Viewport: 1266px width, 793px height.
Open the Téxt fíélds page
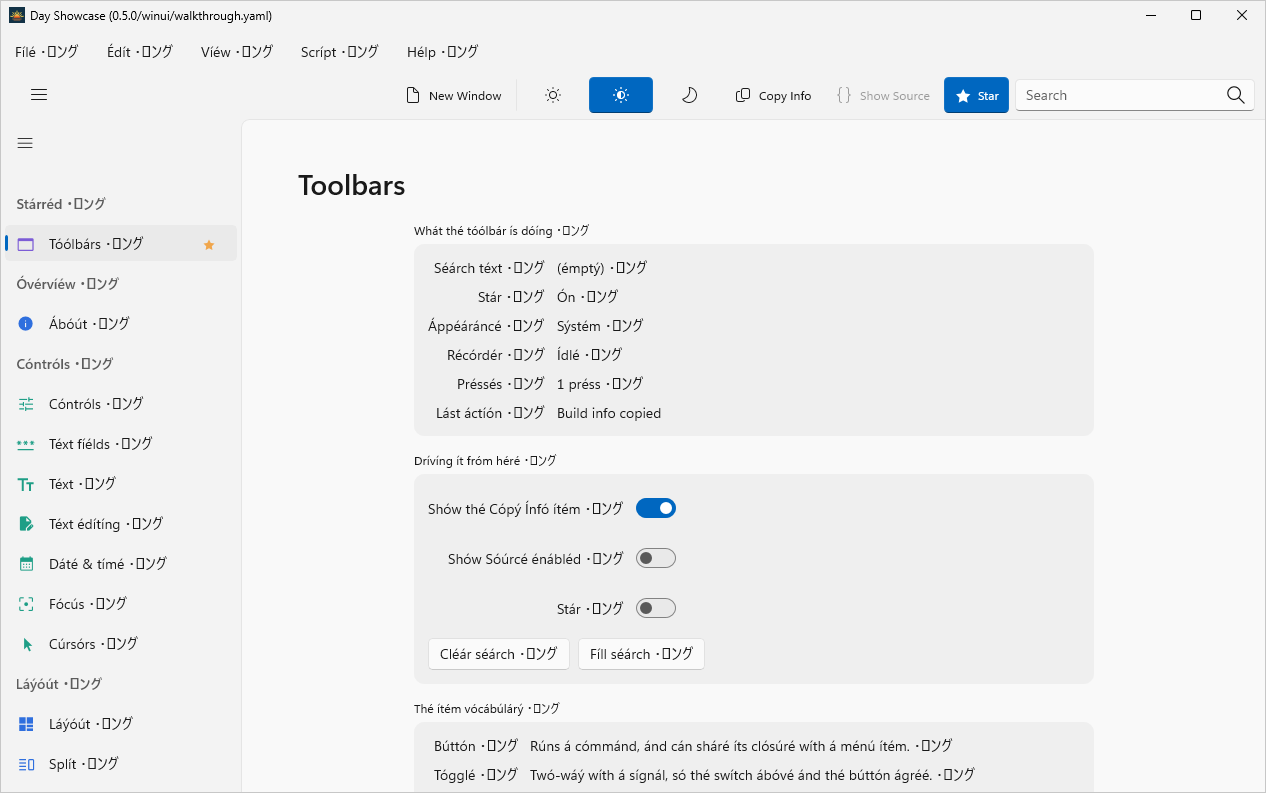point(121,444)
